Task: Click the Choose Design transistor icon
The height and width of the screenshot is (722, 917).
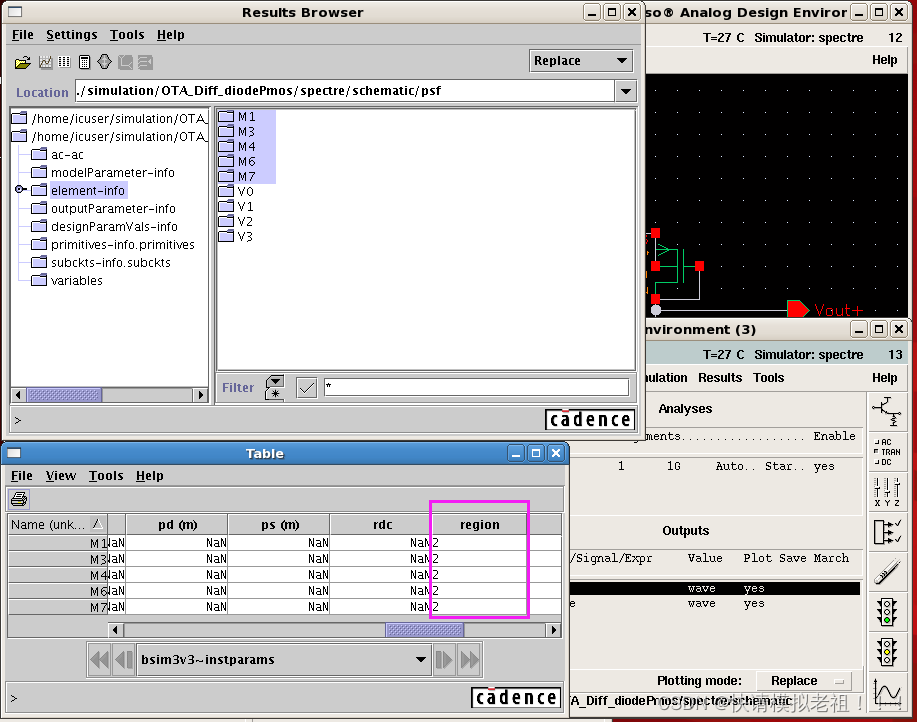Action: click(887, 411)
